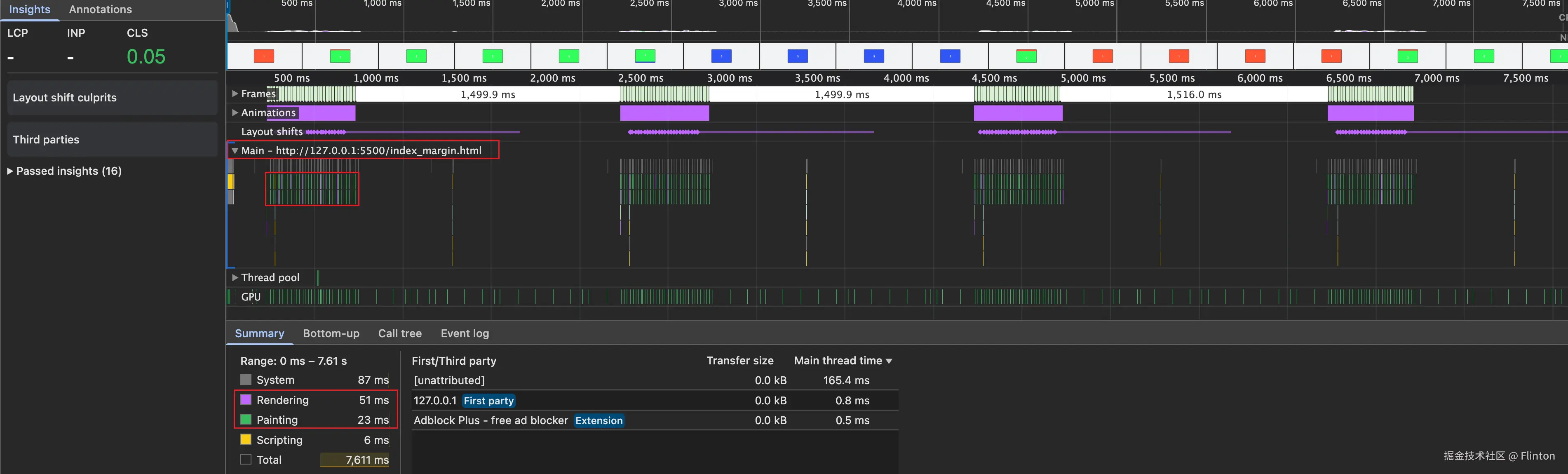Click the green Painting color swatch
Screen dimensions: 1568x474
[x=246, y=419]
